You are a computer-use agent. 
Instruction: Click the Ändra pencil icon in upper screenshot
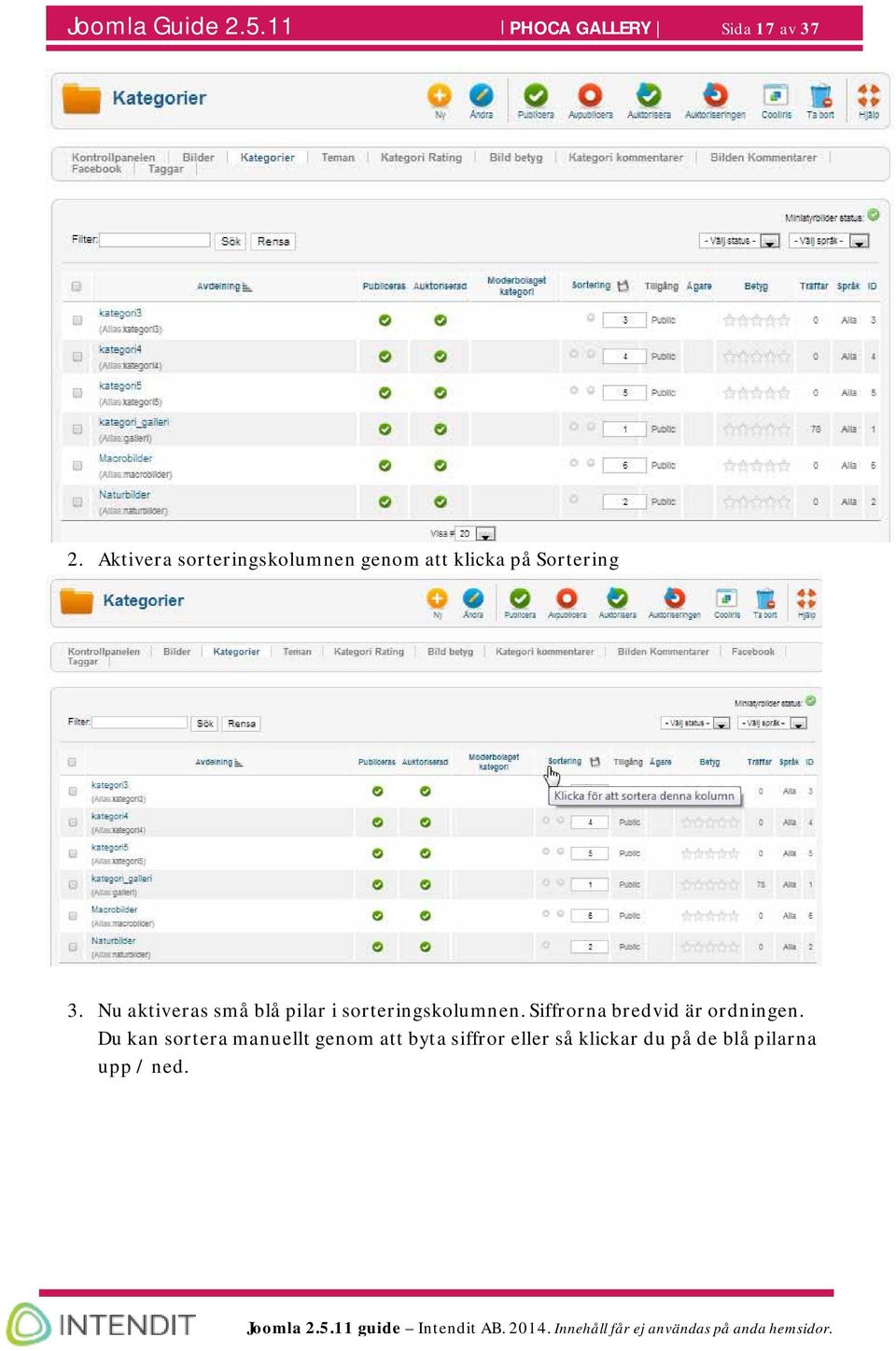pos(481,95)
